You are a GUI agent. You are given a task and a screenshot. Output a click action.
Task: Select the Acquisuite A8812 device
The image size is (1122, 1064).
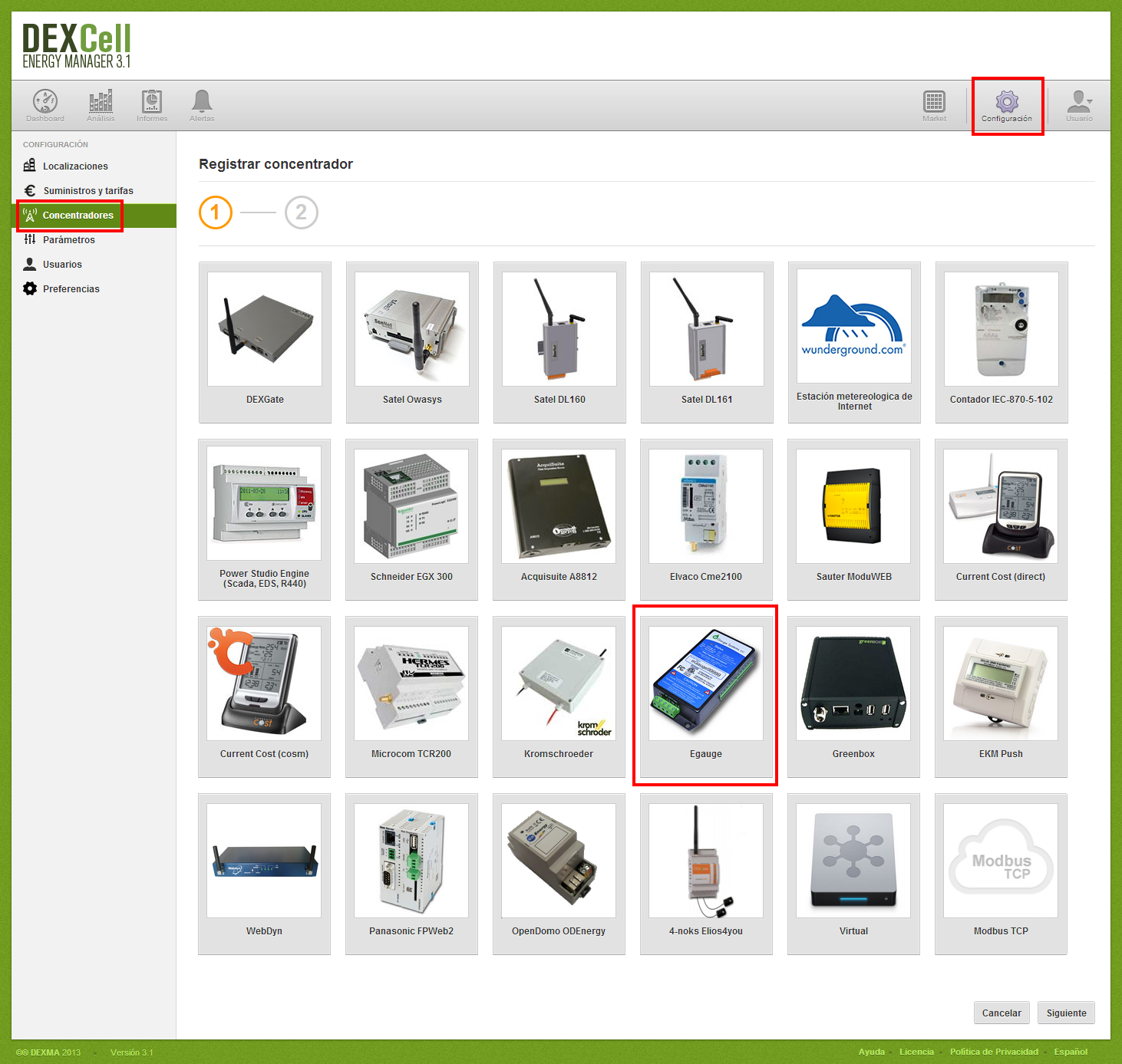pyautogui.click(x=559, y=519)
